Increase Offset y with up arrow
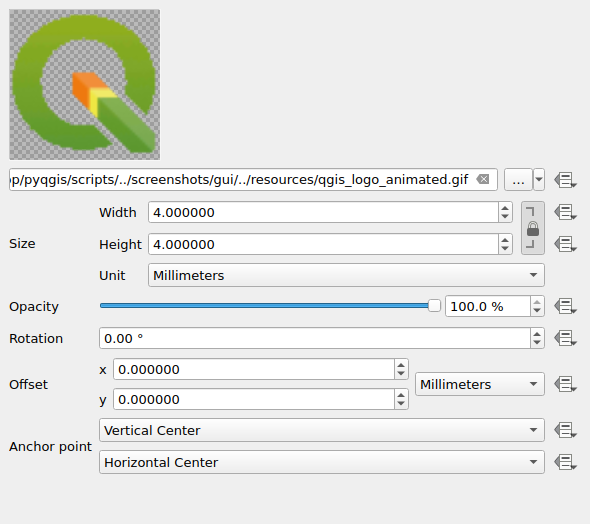Image resolution: width=590 pixels, height=524 pixels. tap(401, 395)
